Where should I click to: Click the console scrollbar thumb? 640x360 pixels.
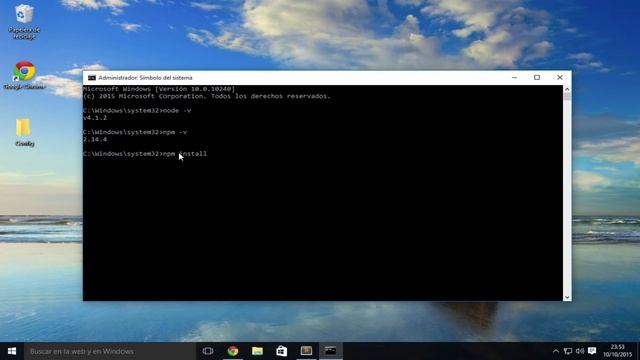coord(567,97)
